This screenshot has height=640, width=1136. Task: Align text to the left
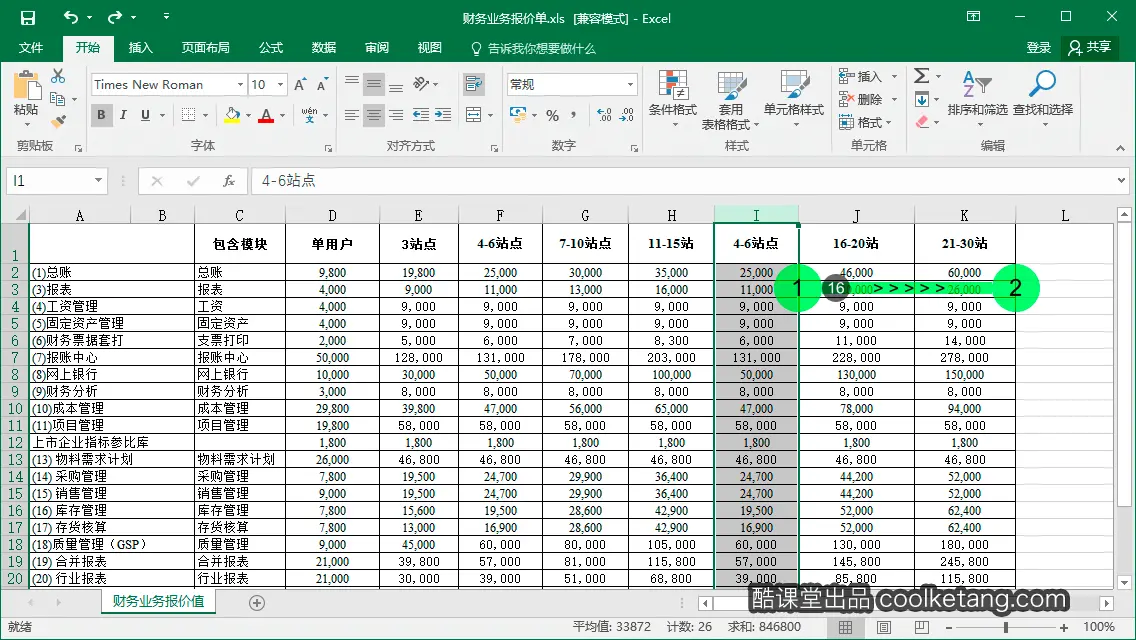click(x=351, y=115)
